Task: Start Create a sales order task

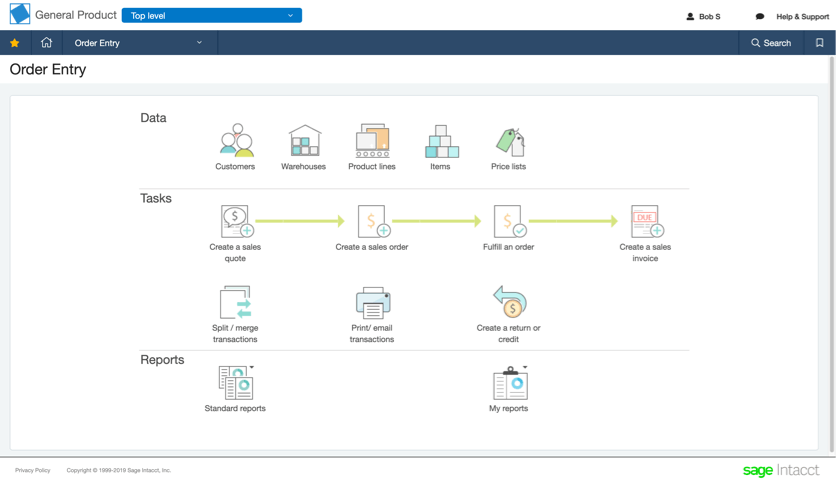Action: click(x=374, y=221)
